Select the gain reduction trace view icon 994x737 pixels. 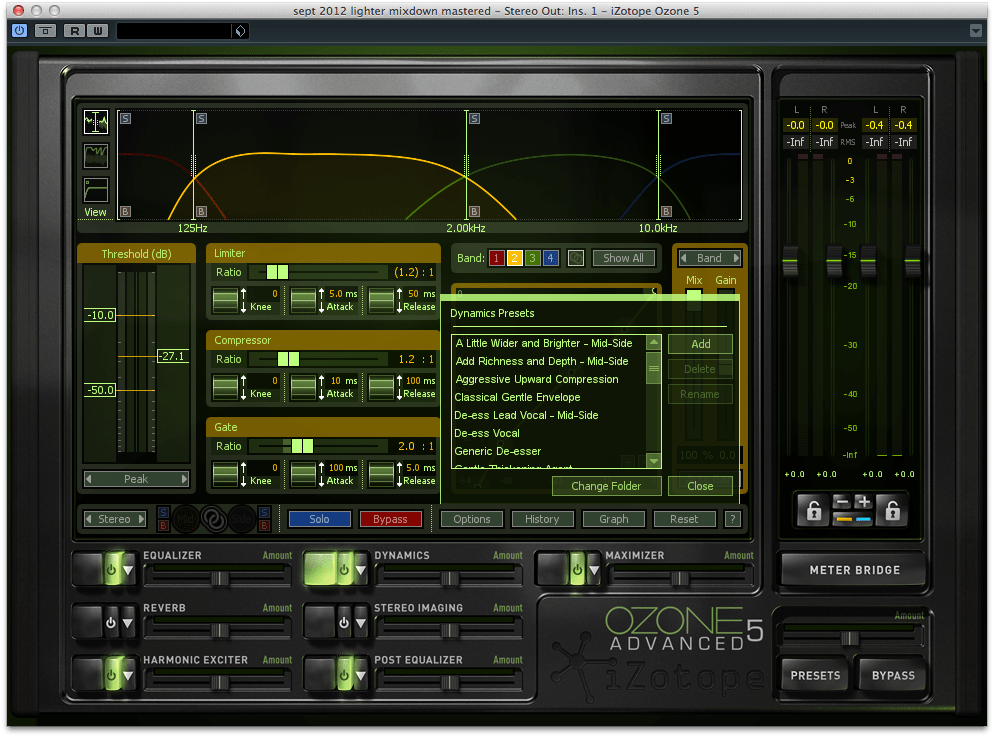point(96,156)
